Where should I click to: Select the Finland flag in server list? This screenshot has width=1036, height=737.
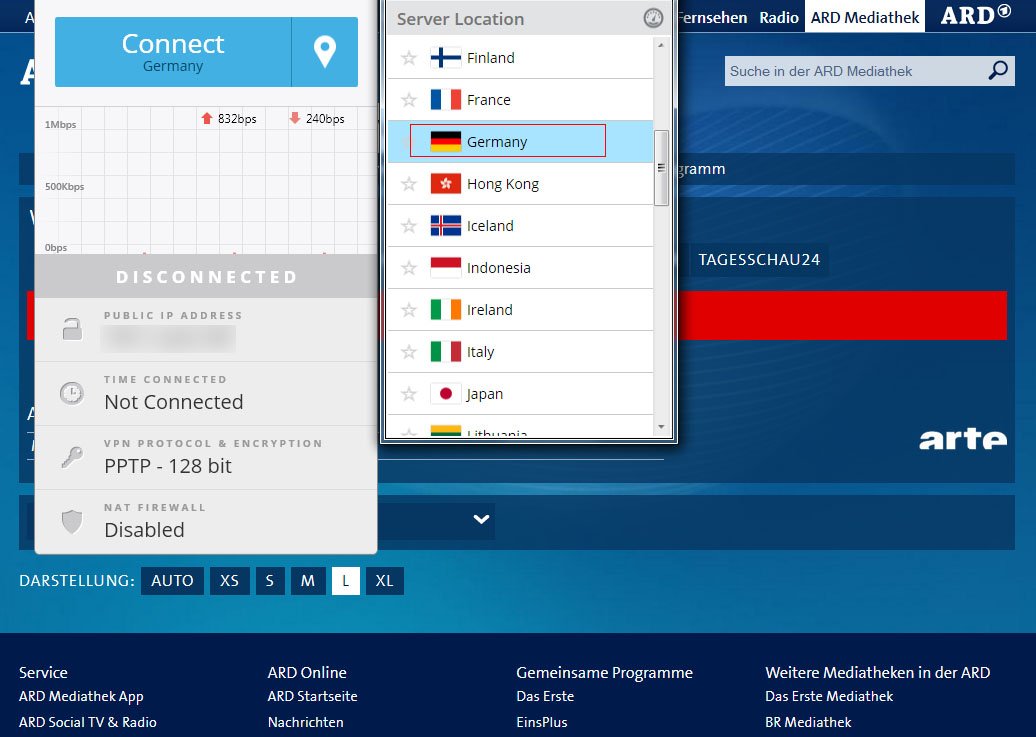point(445,58)
